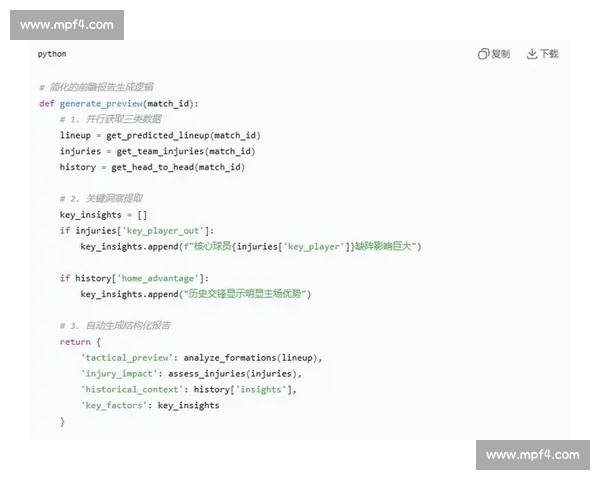600x480 pixels.
Task: Click the python language label
Action: point(52,54)
